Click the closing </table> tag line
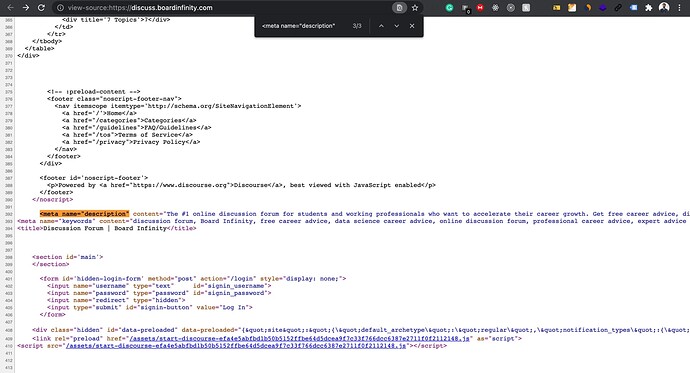 pos(40,48)
